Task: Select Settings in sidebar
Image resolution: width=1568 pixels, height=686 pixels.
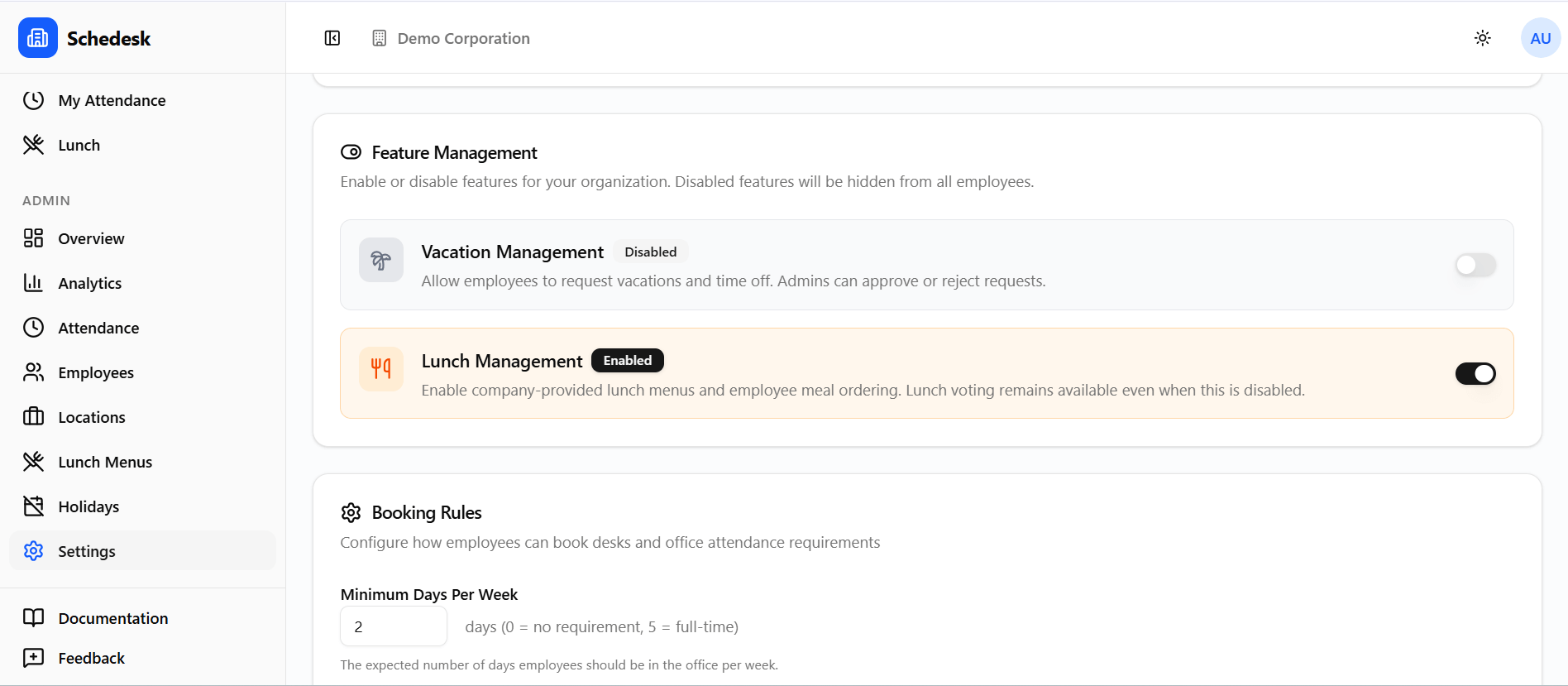Action: [142, 551]
